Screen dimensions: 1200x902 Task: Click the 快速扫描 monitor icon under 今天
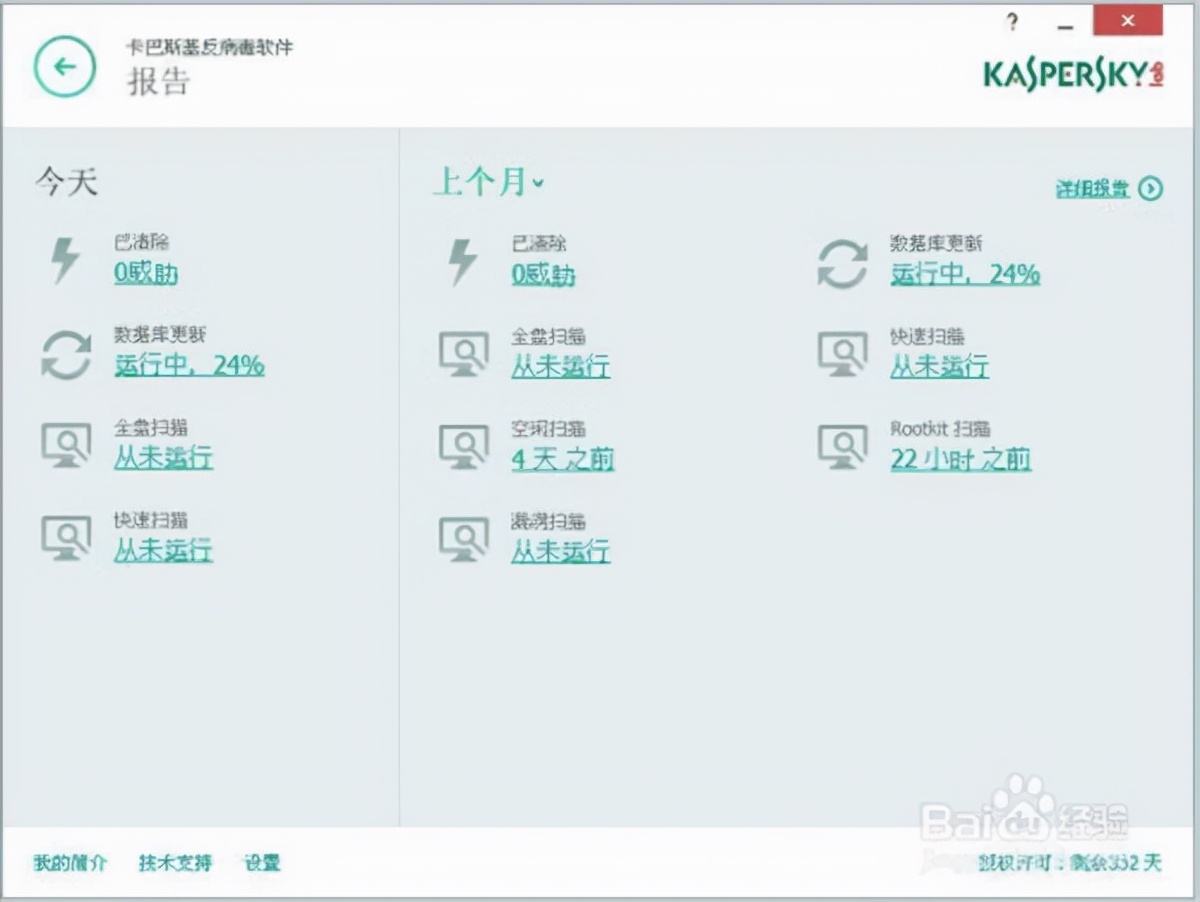[65, 537]
